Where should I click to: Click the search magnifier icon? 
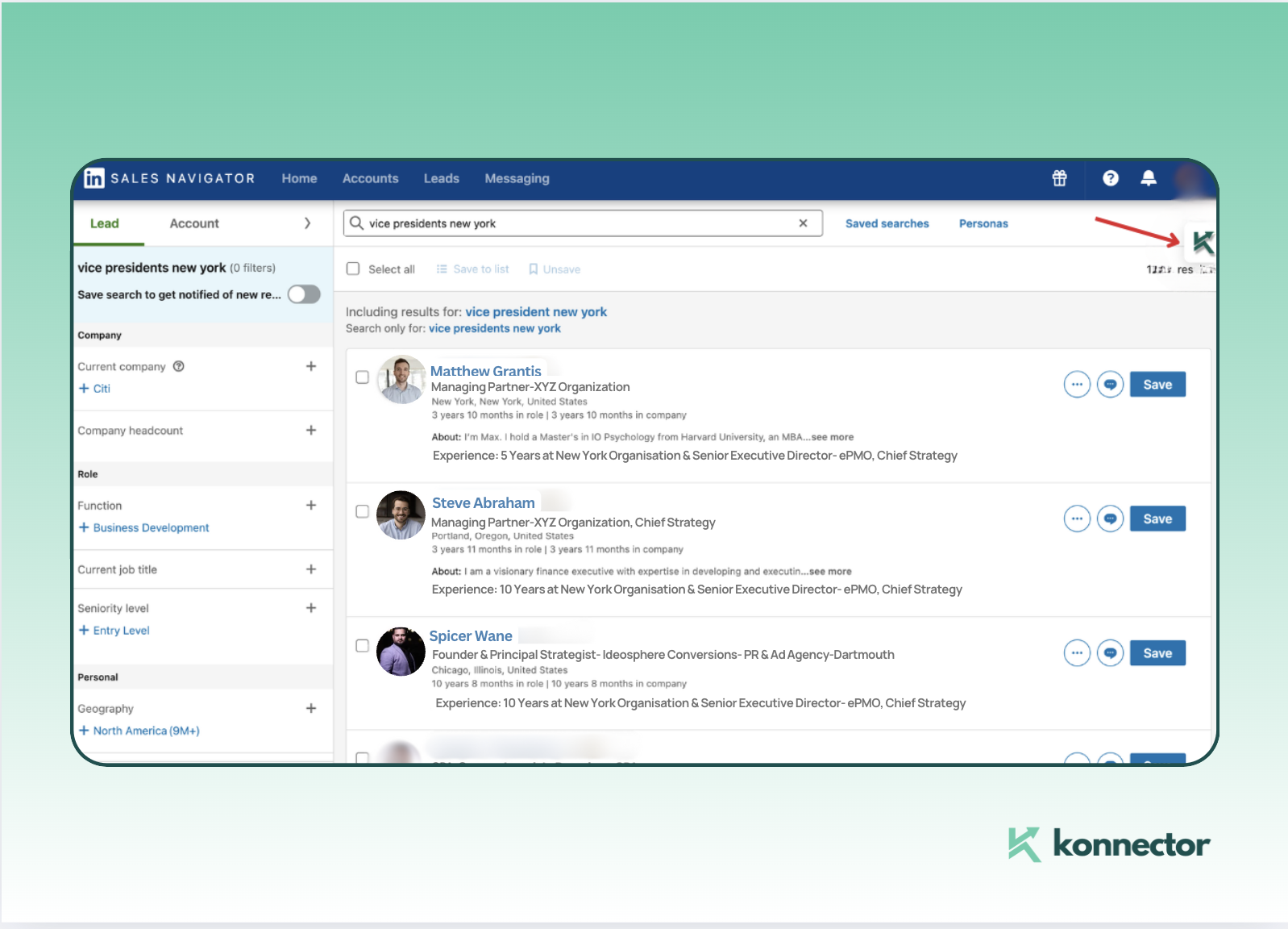(x=356, y=223)
